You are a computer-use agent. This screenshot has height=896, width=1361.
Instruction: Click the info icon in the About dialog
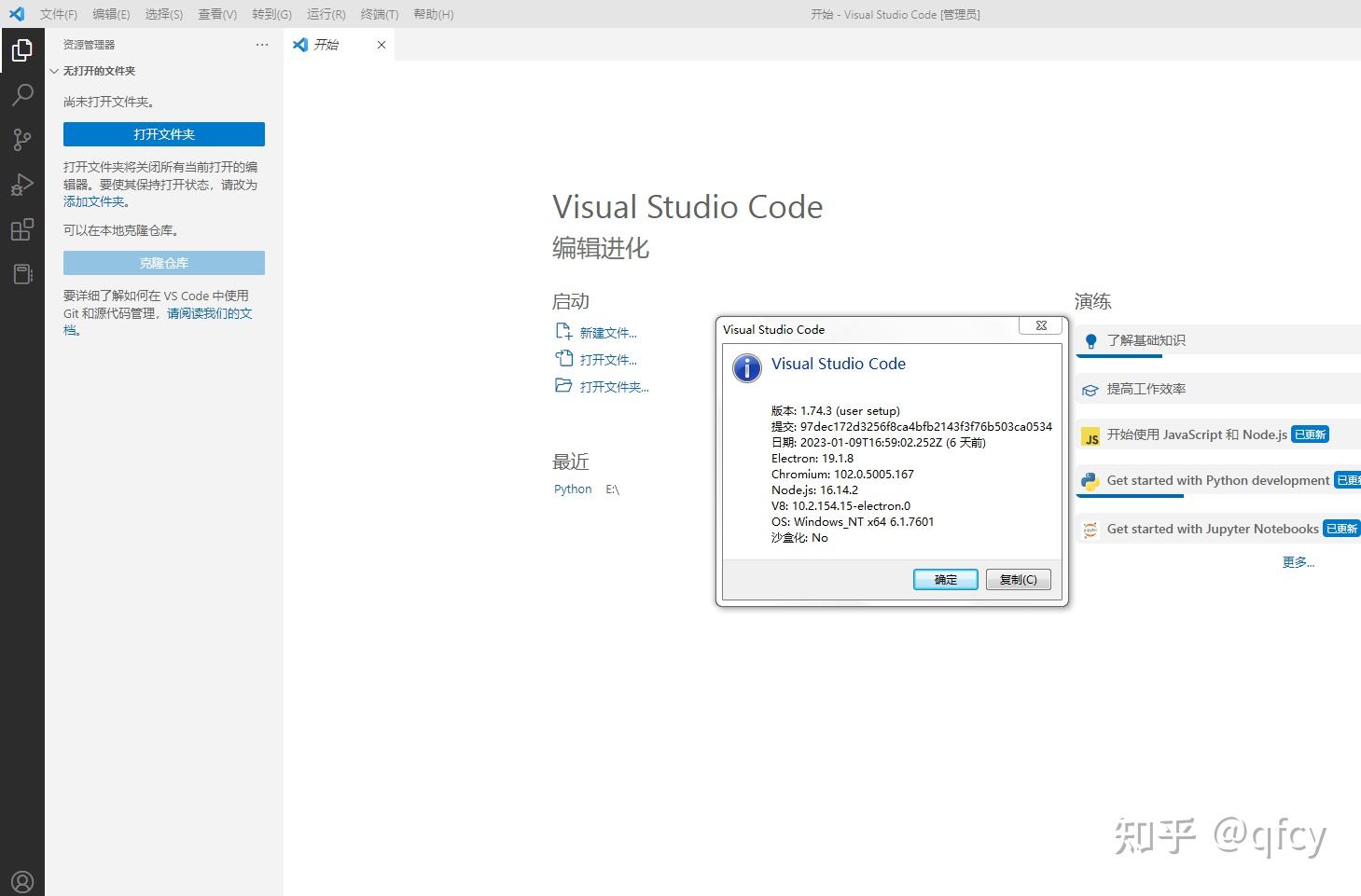point(746,367)
